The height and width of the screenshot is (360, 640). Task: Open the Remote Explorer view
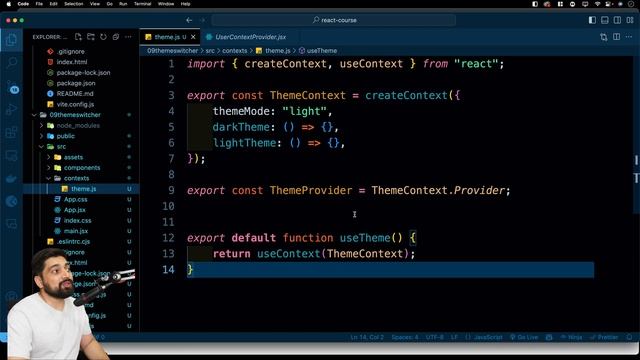coord(12,156)
